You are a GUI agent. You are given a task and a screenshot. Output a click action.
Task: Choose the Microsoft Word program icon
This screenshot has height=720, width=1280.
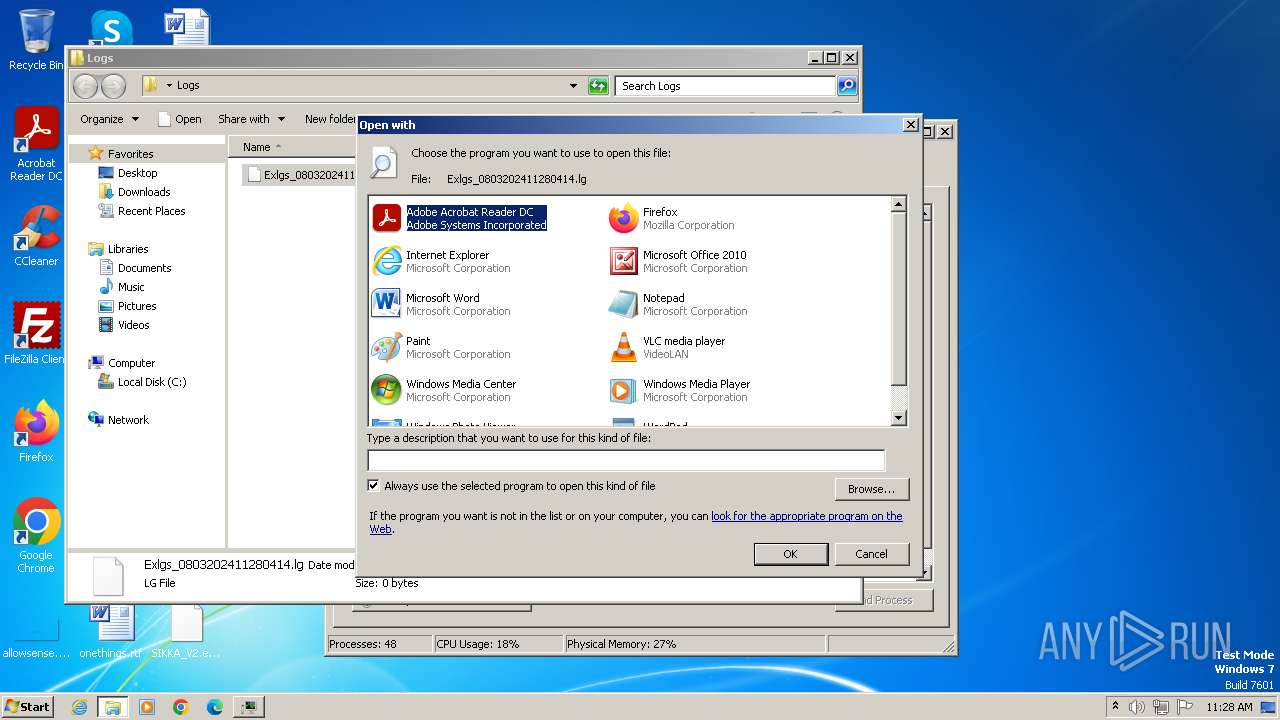pos(386,304)
